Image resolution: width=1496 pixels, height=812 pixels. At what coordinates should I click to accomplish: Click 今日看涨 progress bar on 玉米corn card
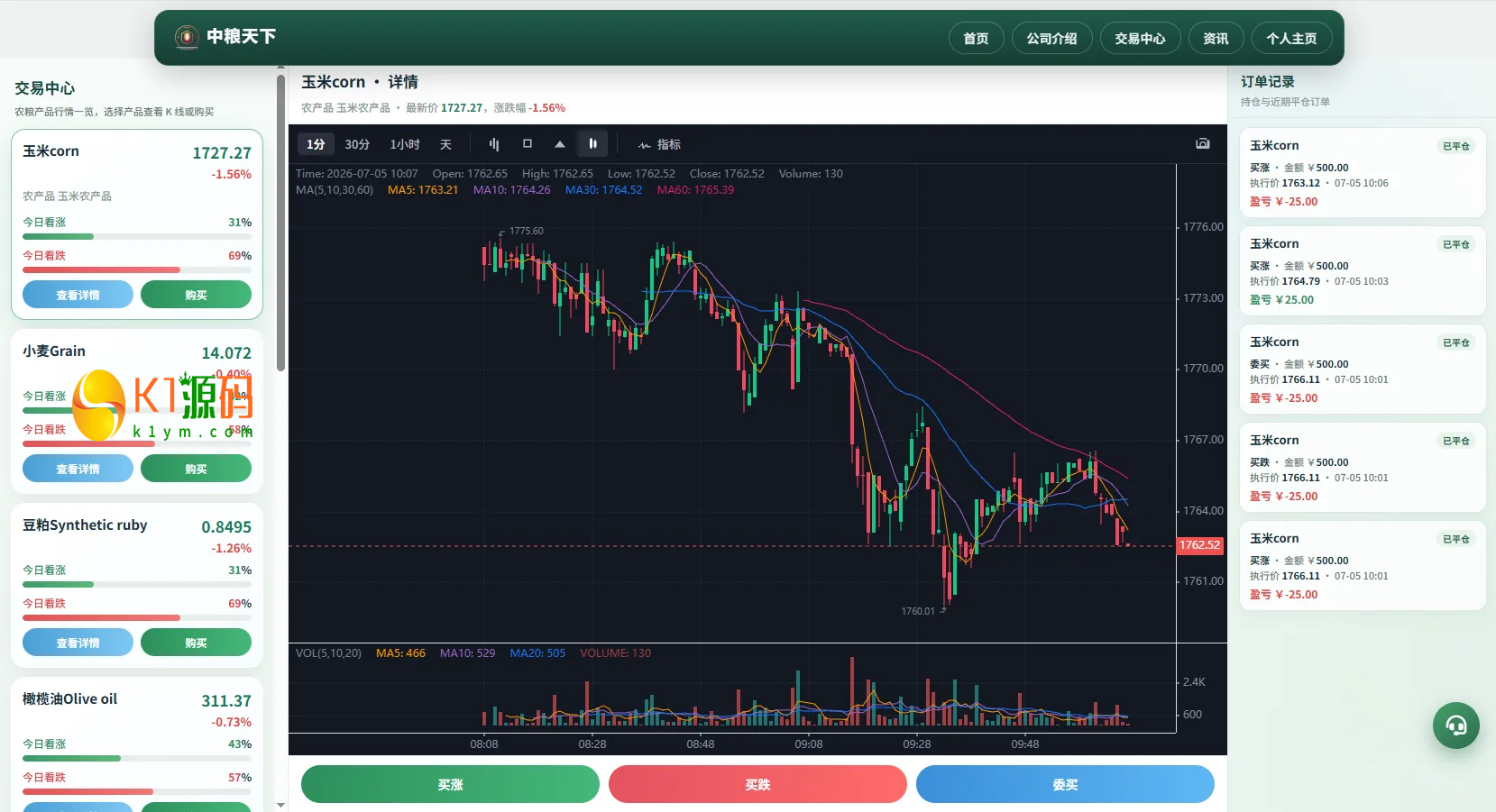137,237
